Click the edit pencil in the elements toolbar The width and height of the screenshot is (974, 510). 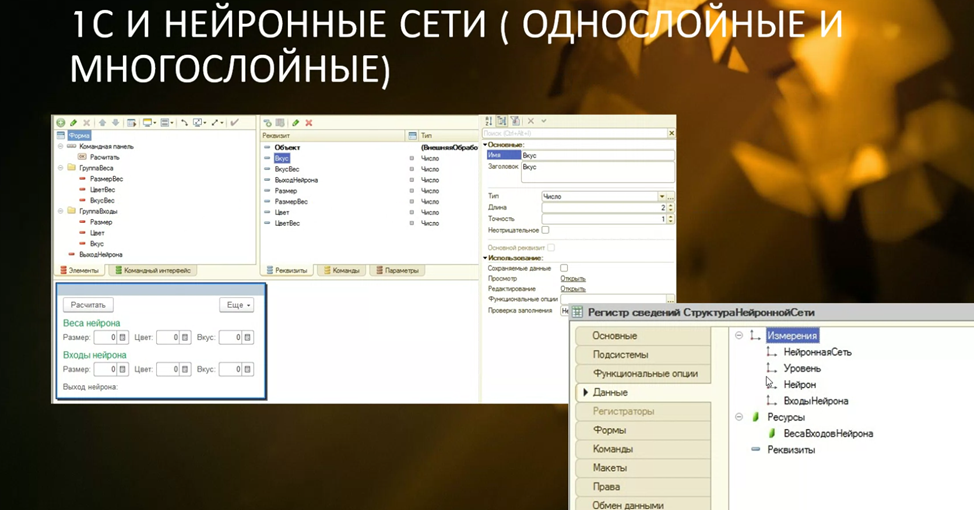tap(73, 123)
